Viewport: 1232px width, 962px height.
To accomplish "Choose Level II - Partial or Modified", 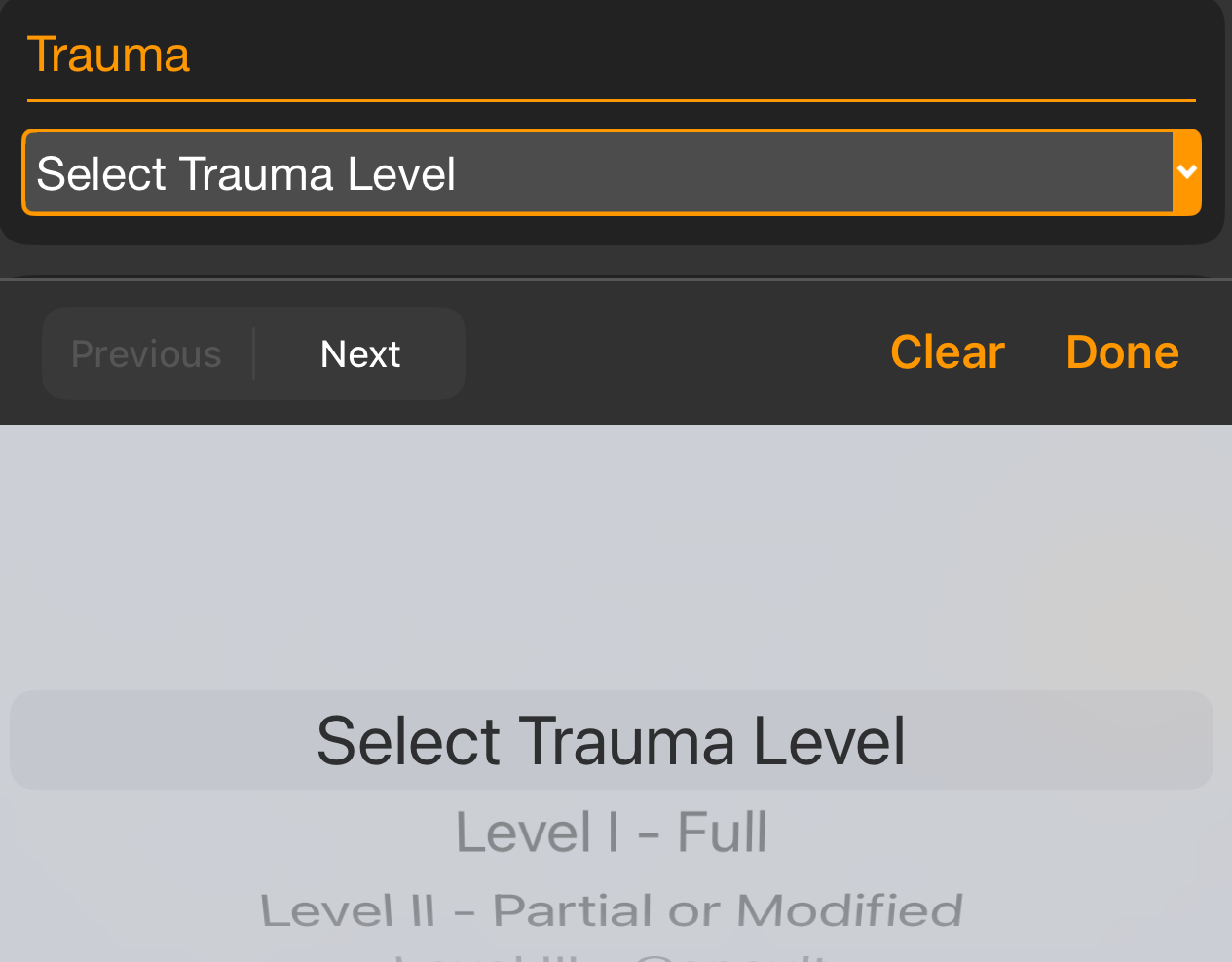I will point(611,909).
